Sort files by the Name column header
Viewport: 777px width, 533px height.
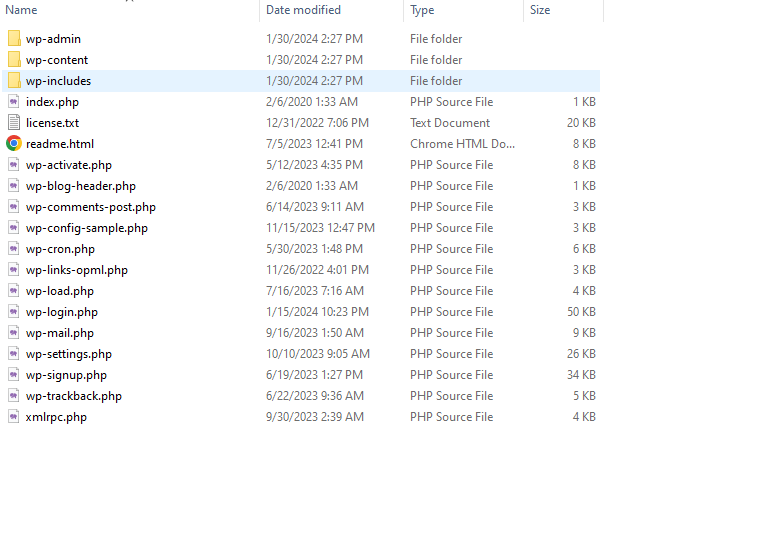click(22, 10)
